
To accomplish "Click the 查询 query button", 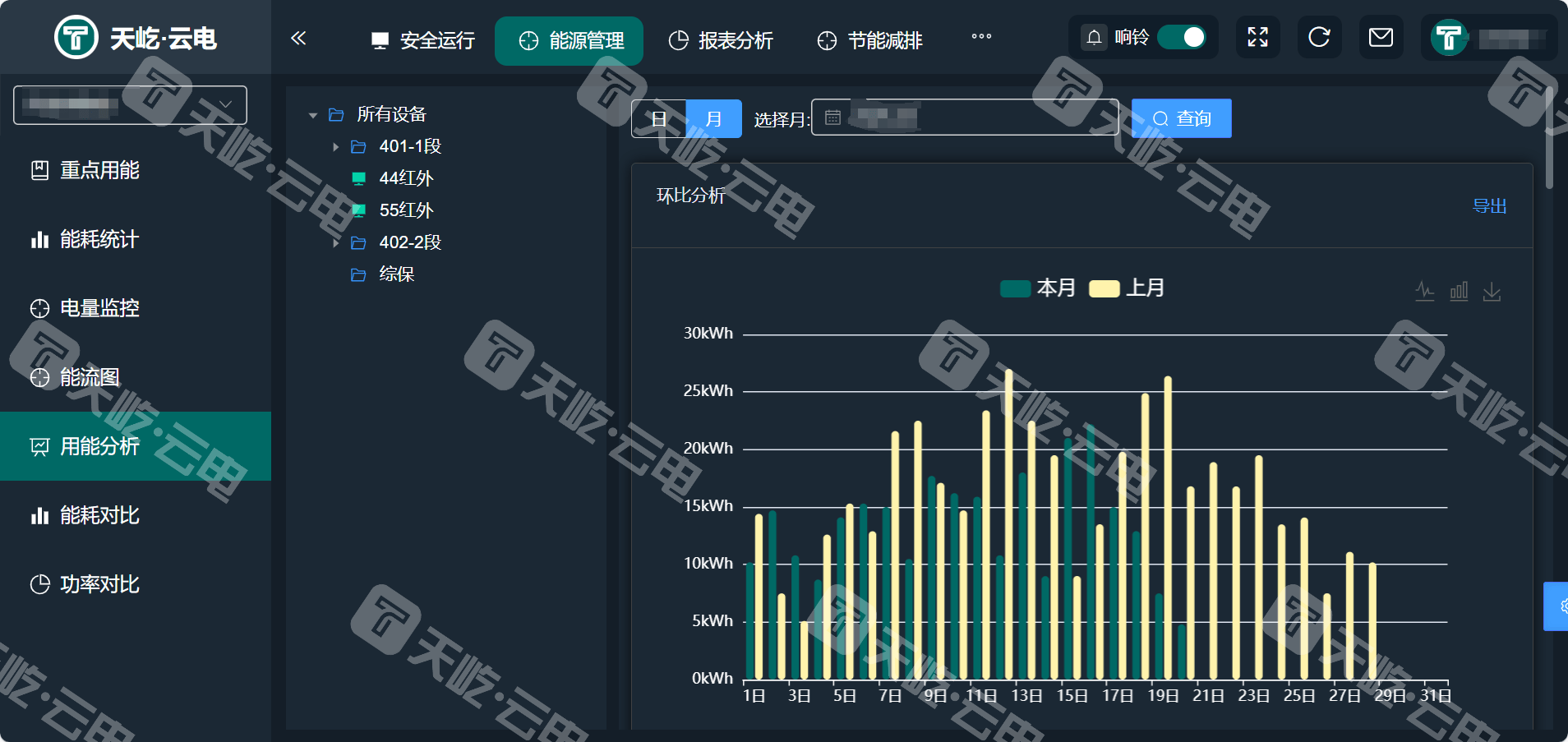I will 1182,118.
